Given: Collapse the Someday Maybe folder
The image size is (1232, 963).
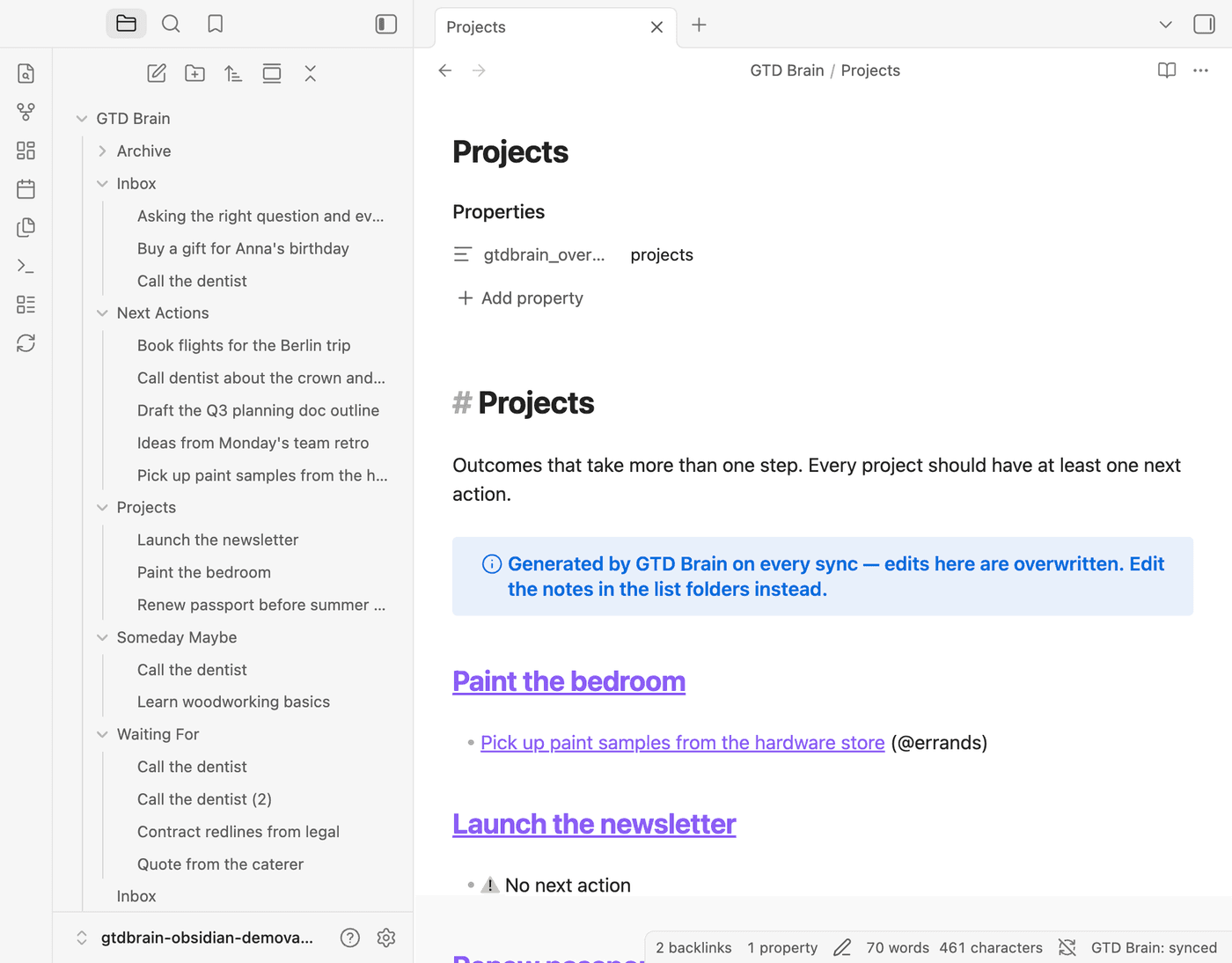Looking at the screenshot, I should click(102, 637).
